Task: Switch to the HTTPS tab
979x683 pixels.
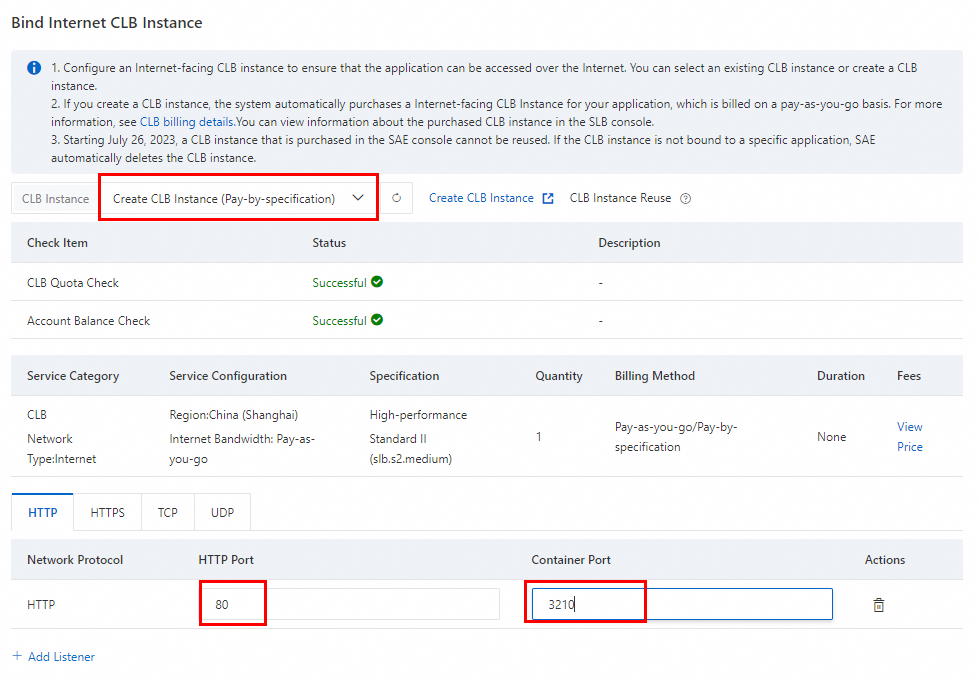Action: coord(108,512)
